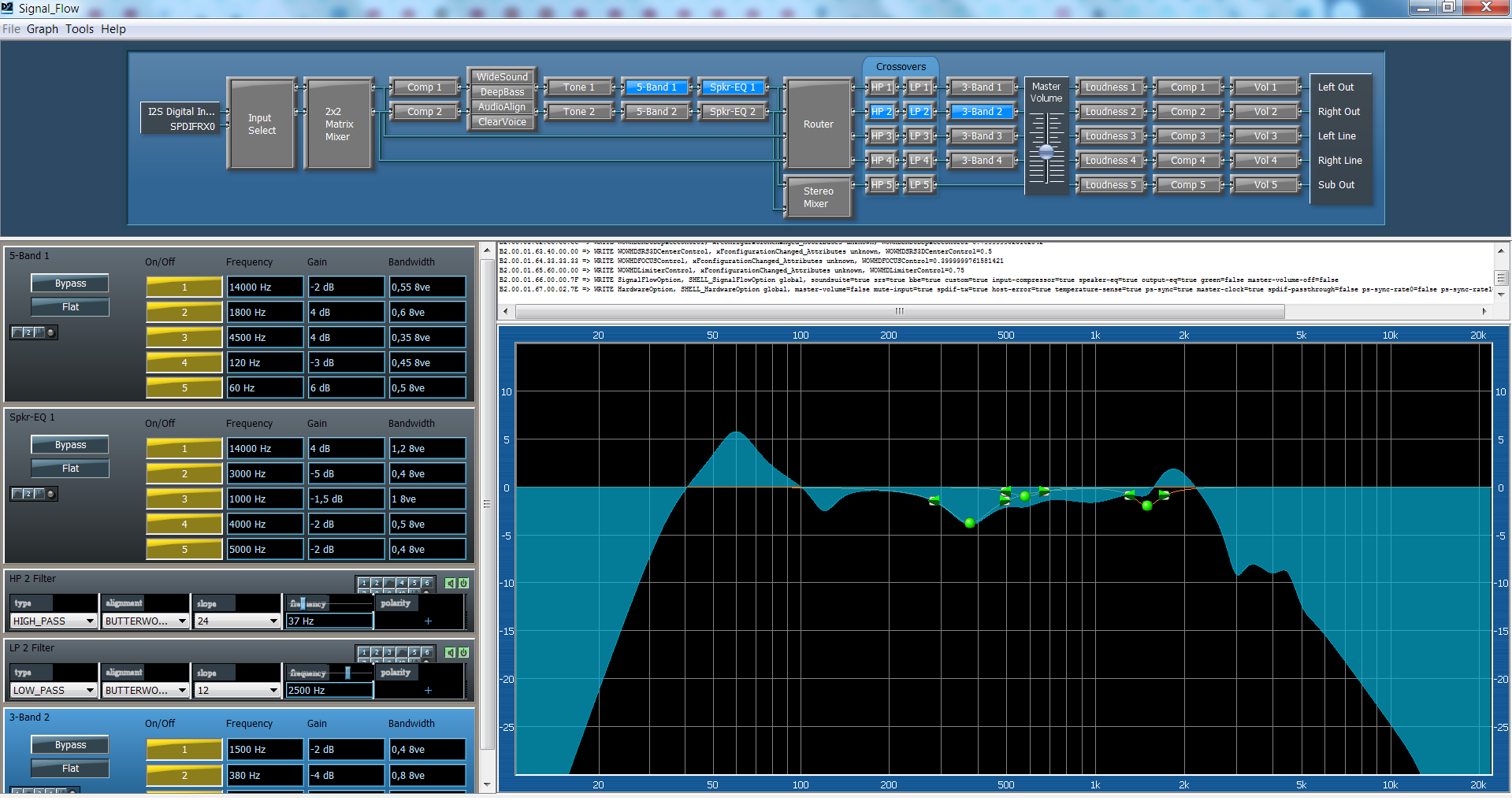
Task: Open the Tools menu
Action: 79,29
